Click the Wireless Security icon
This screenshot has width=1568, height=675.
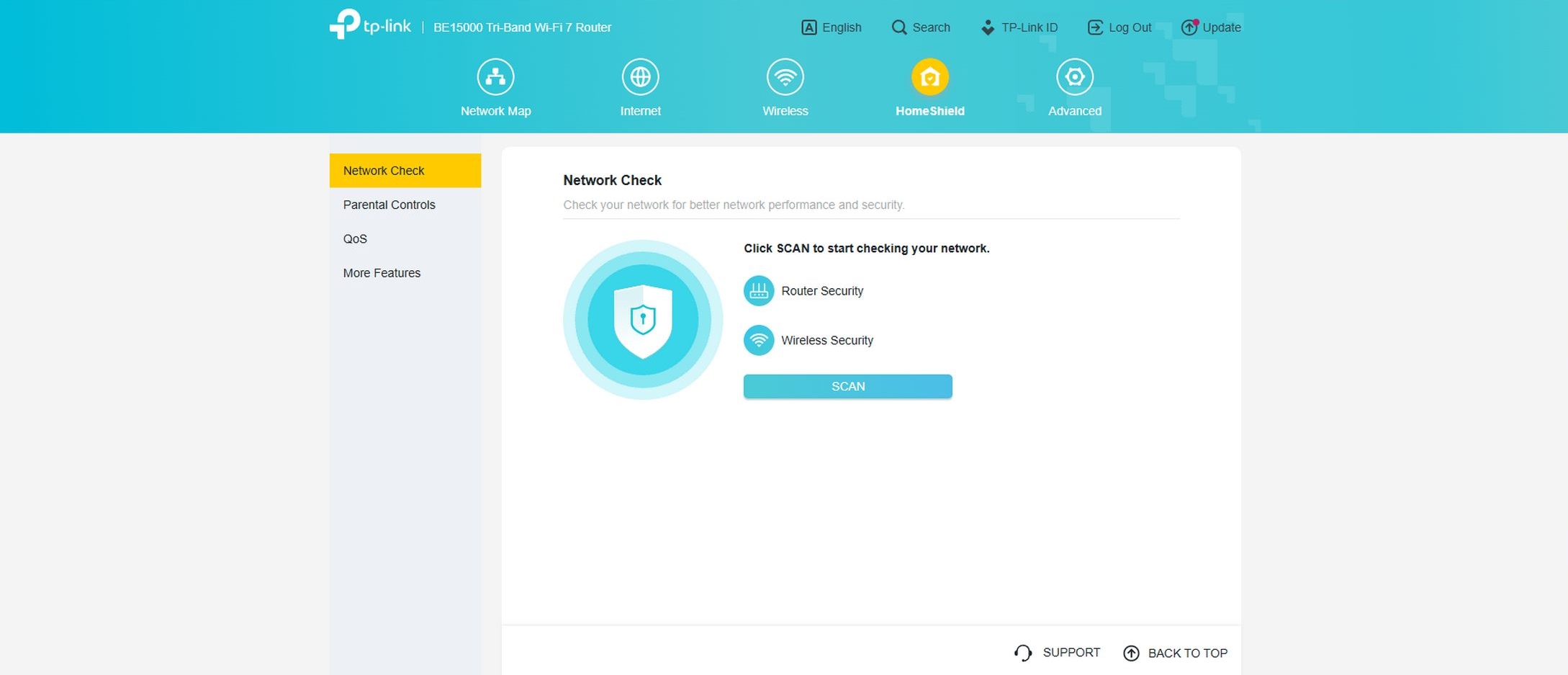(758, 340)
